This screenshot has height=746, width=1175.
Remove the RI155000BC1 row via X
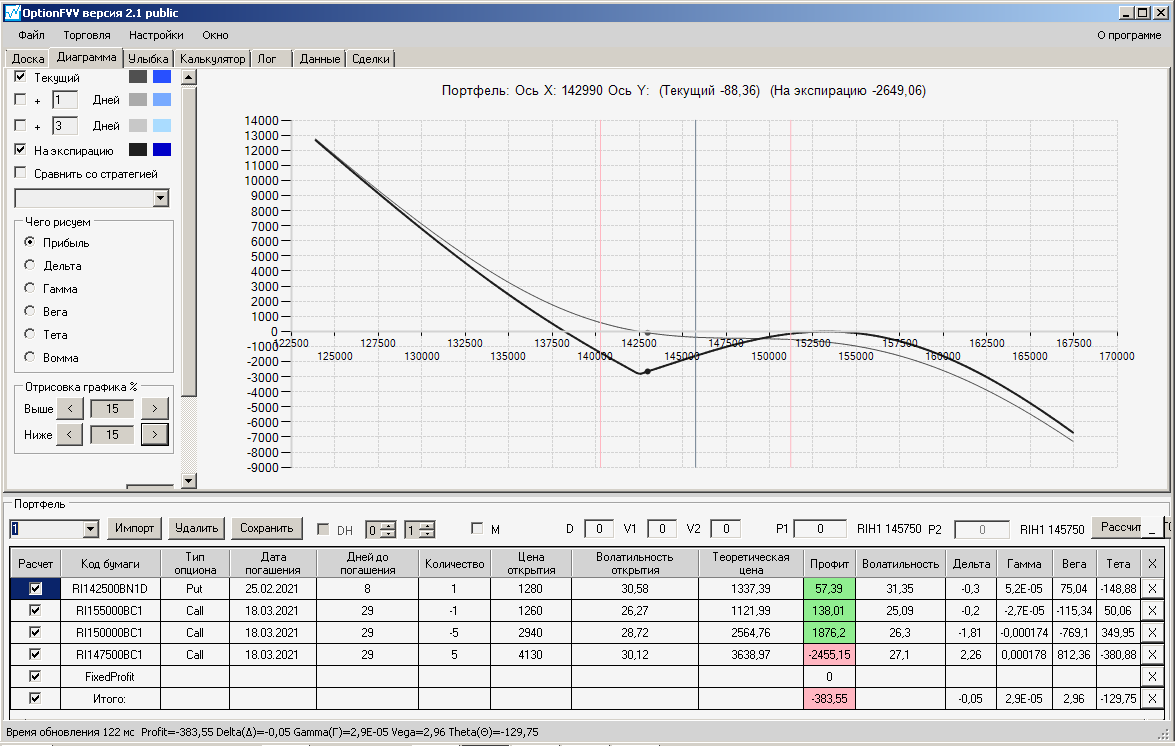pos(1152,610)
